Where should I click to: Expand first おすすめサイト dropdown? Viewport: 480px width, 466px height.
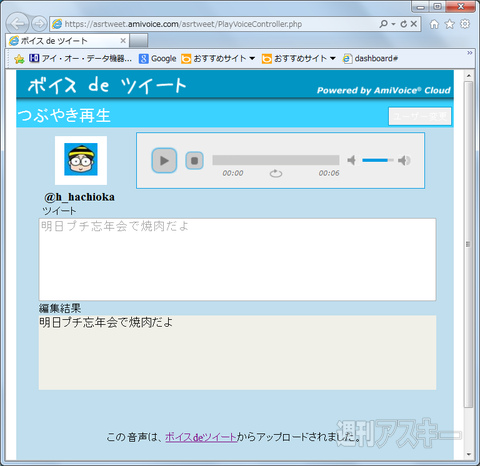pyautogui.click(x=252, y=58)
